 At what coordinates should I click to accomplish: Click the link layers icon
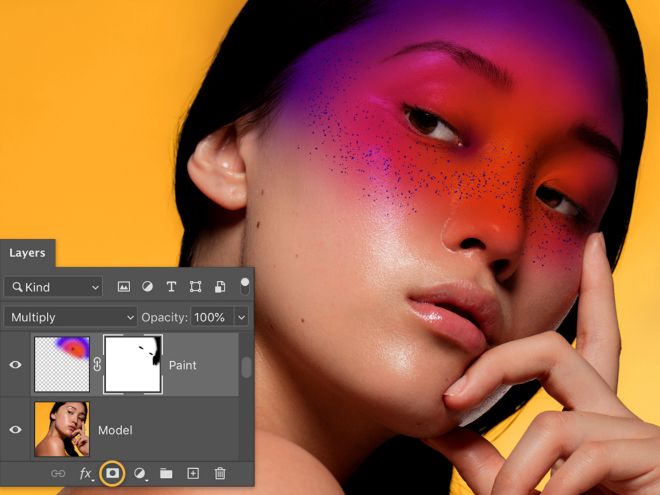point(58,473)
